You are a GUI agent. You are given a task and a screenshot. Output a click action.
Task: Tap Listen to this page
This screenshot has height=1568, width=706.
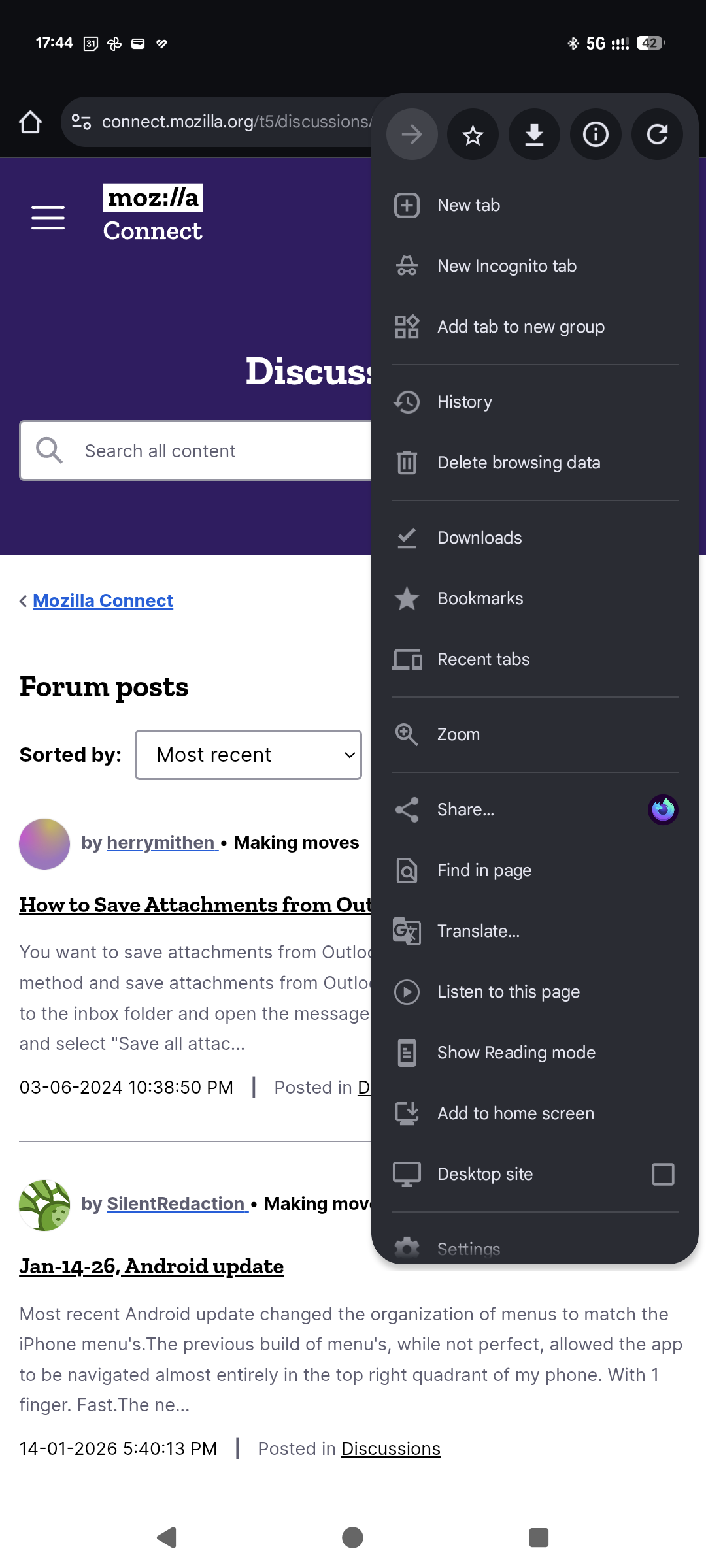tap(508, 992)
